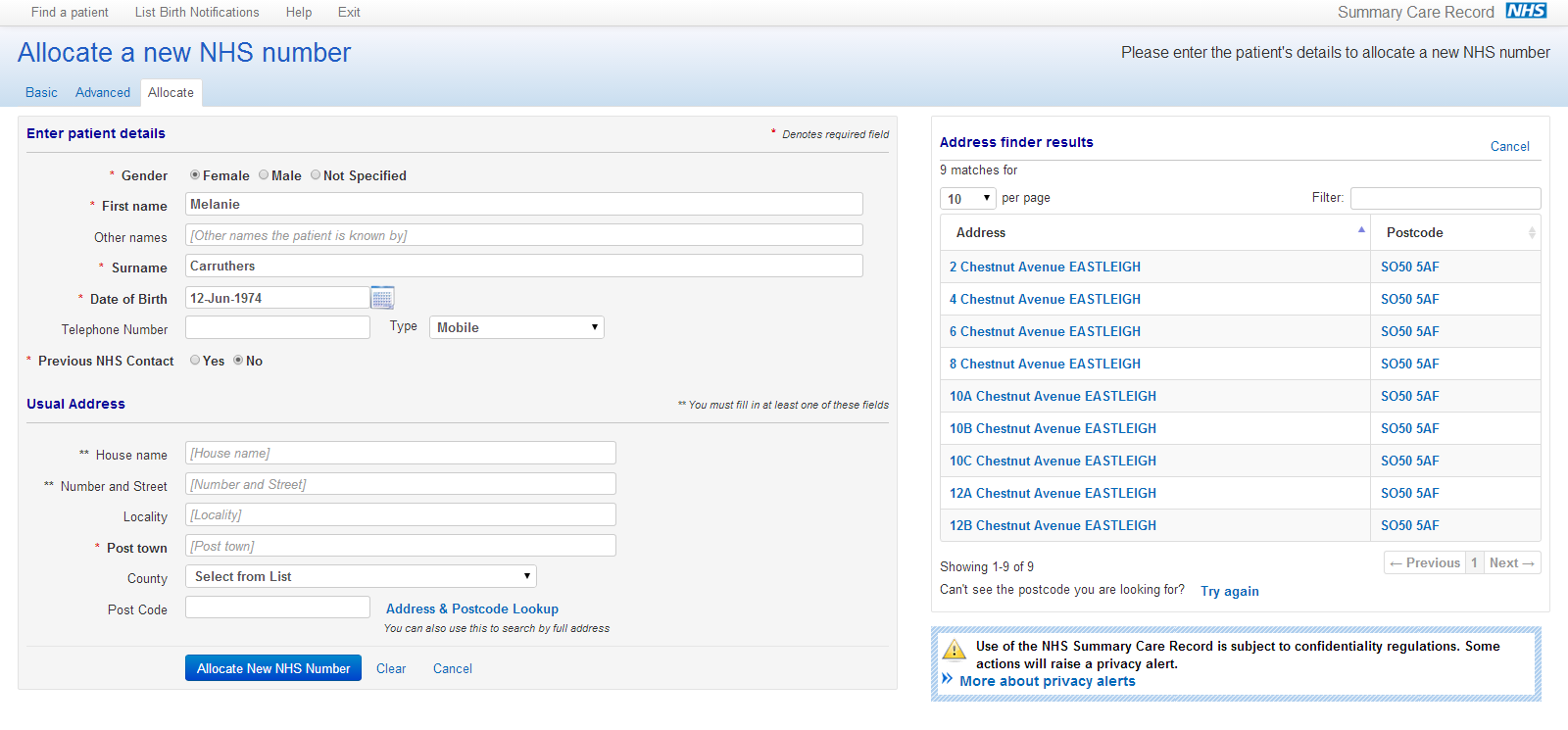Click SO50 5AF postcode in 2 Chestnut row
1568x730 pixels.
pos(1410,267)
